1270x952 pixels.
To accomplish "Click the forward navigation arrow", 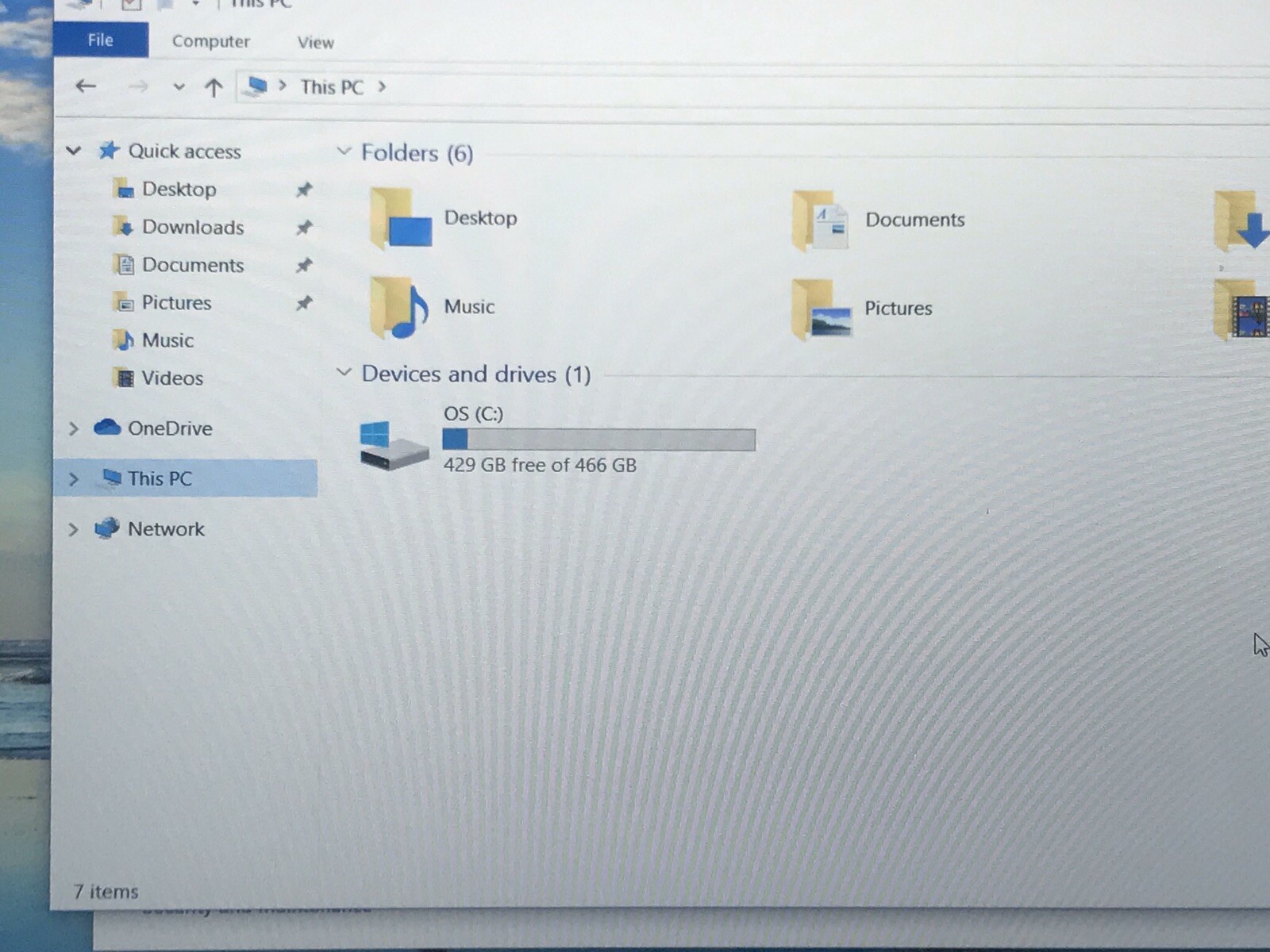I will click(x=138, y=86).
